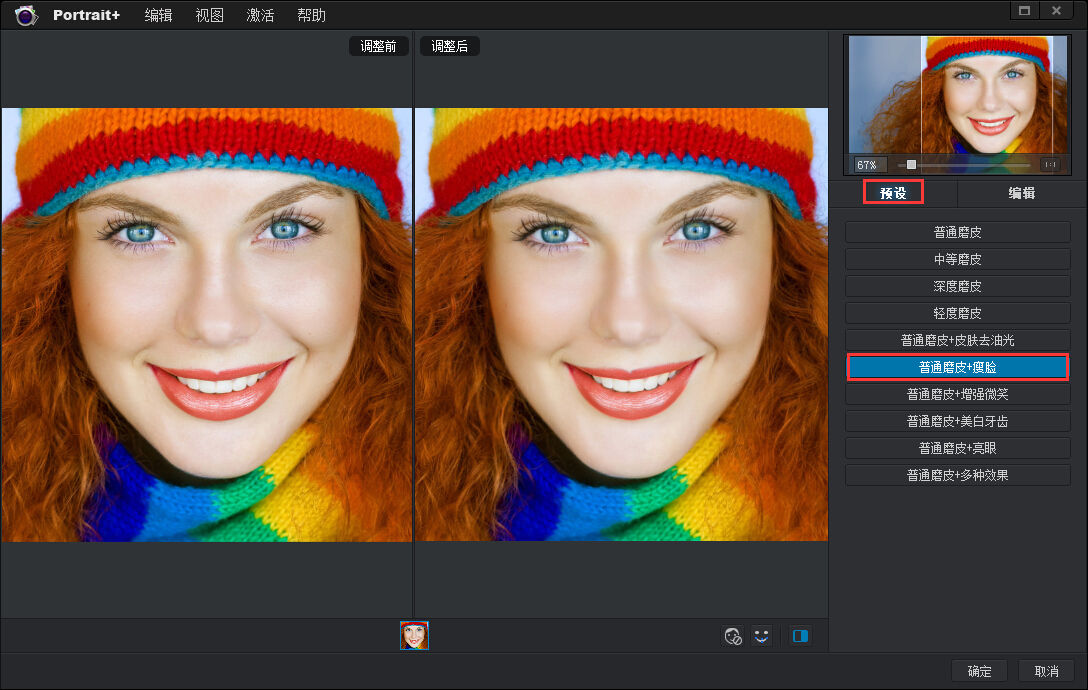Switch to the 预设 tab
1088x690 pixels.
pyautogui.click(x=893, y=192)
